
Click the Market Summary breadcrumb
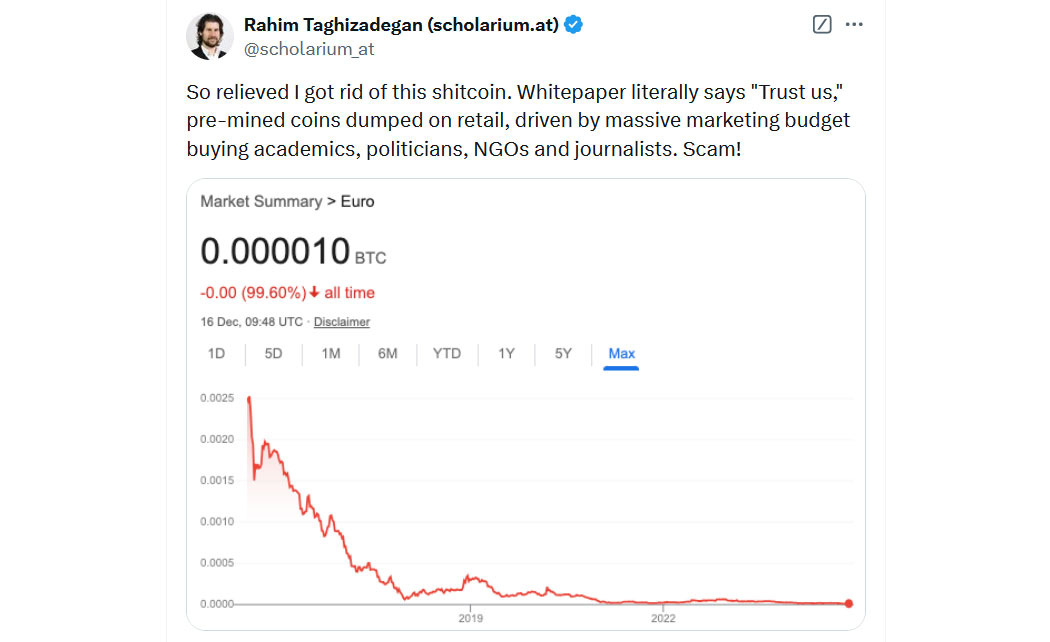(x=261, y=202)
